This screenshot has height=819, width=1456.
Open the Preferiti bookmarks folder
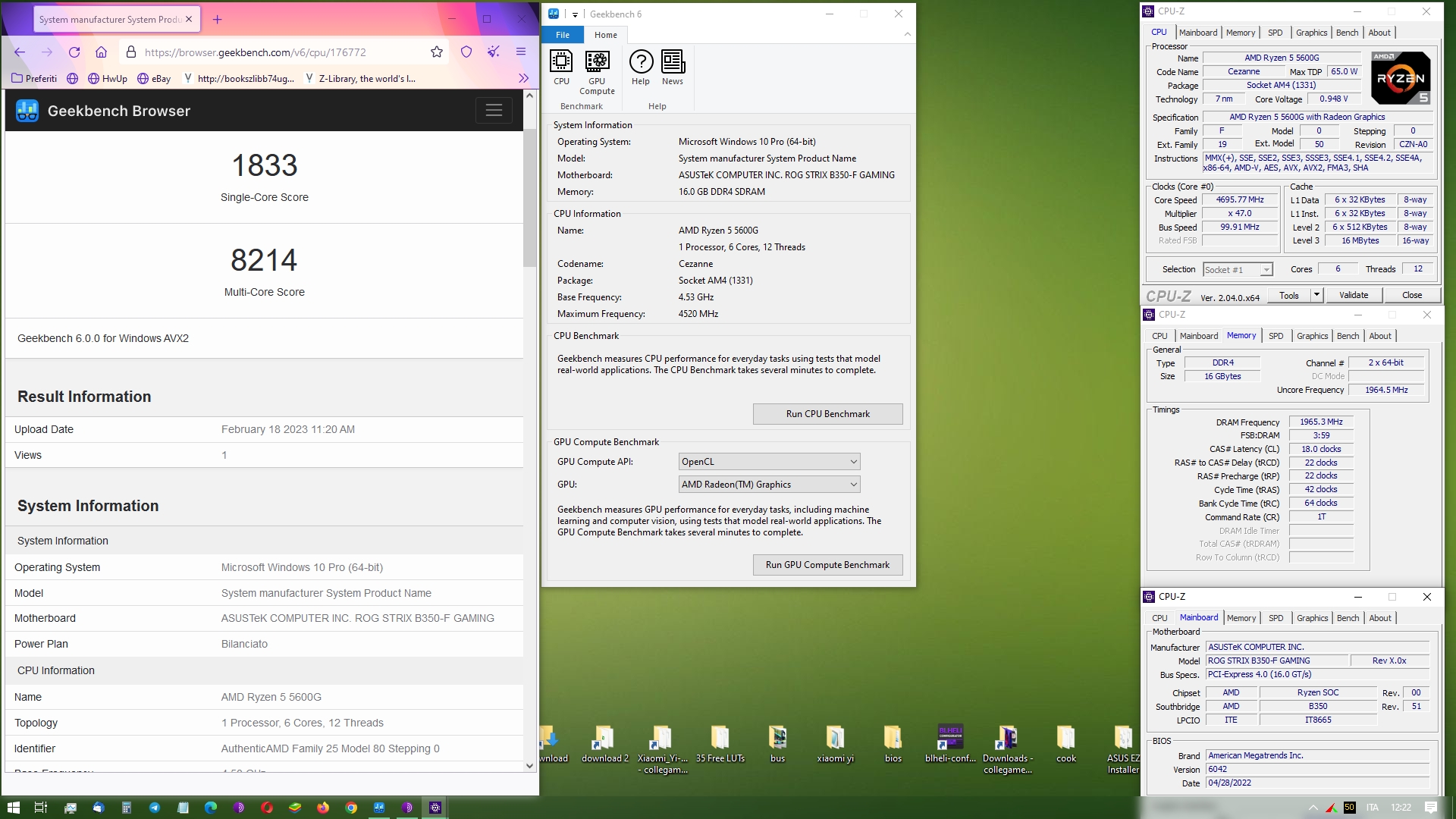coord(35,78)
